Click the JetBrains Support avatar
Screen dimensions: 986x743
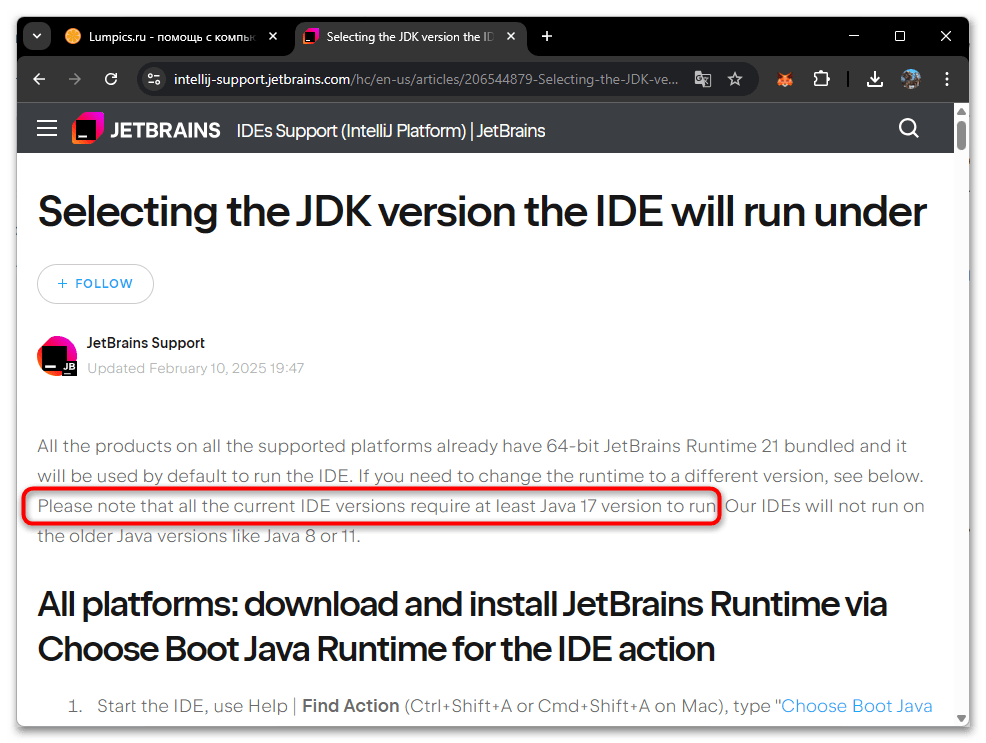[57, 356]
